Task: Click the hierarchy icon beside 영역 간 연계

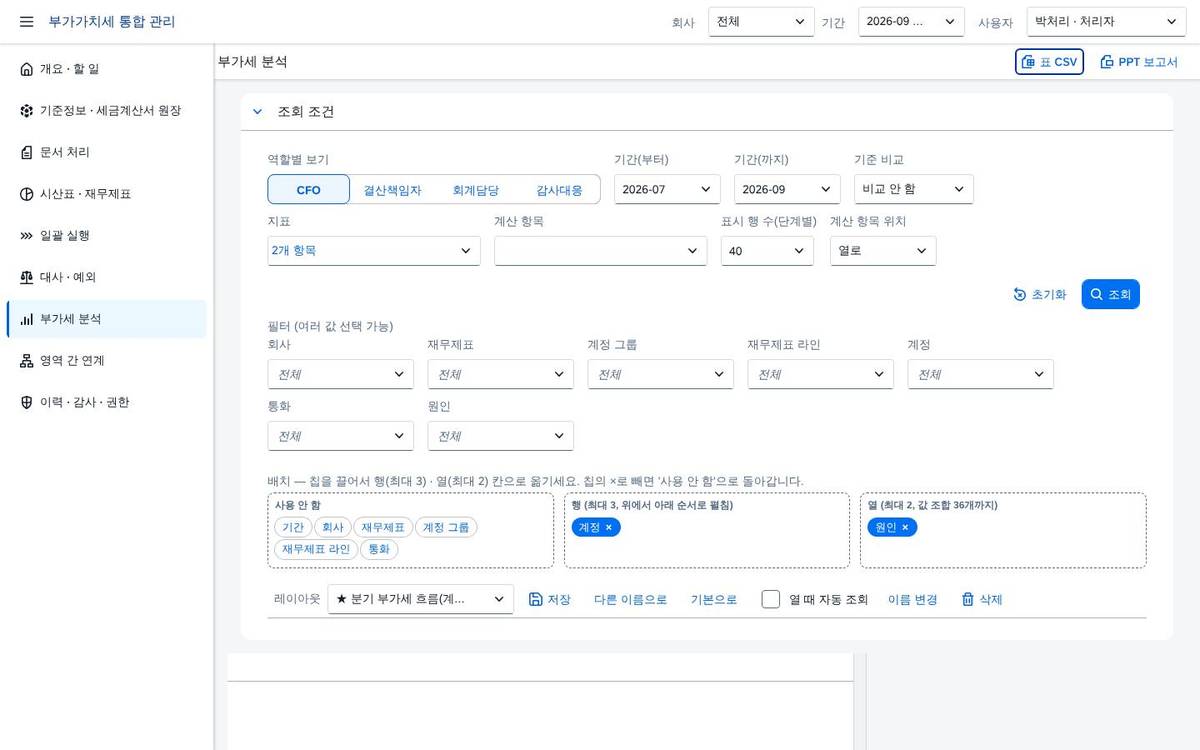Action: (26, 361)
